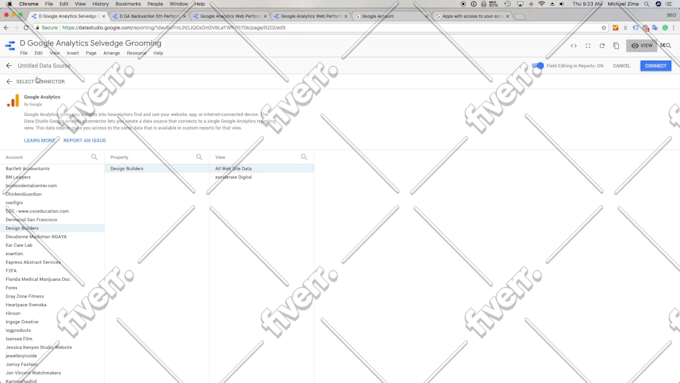Switch to the D GA Backyardon tab
Viewport: 680px width, 383px height.
[x=148, y=16]
